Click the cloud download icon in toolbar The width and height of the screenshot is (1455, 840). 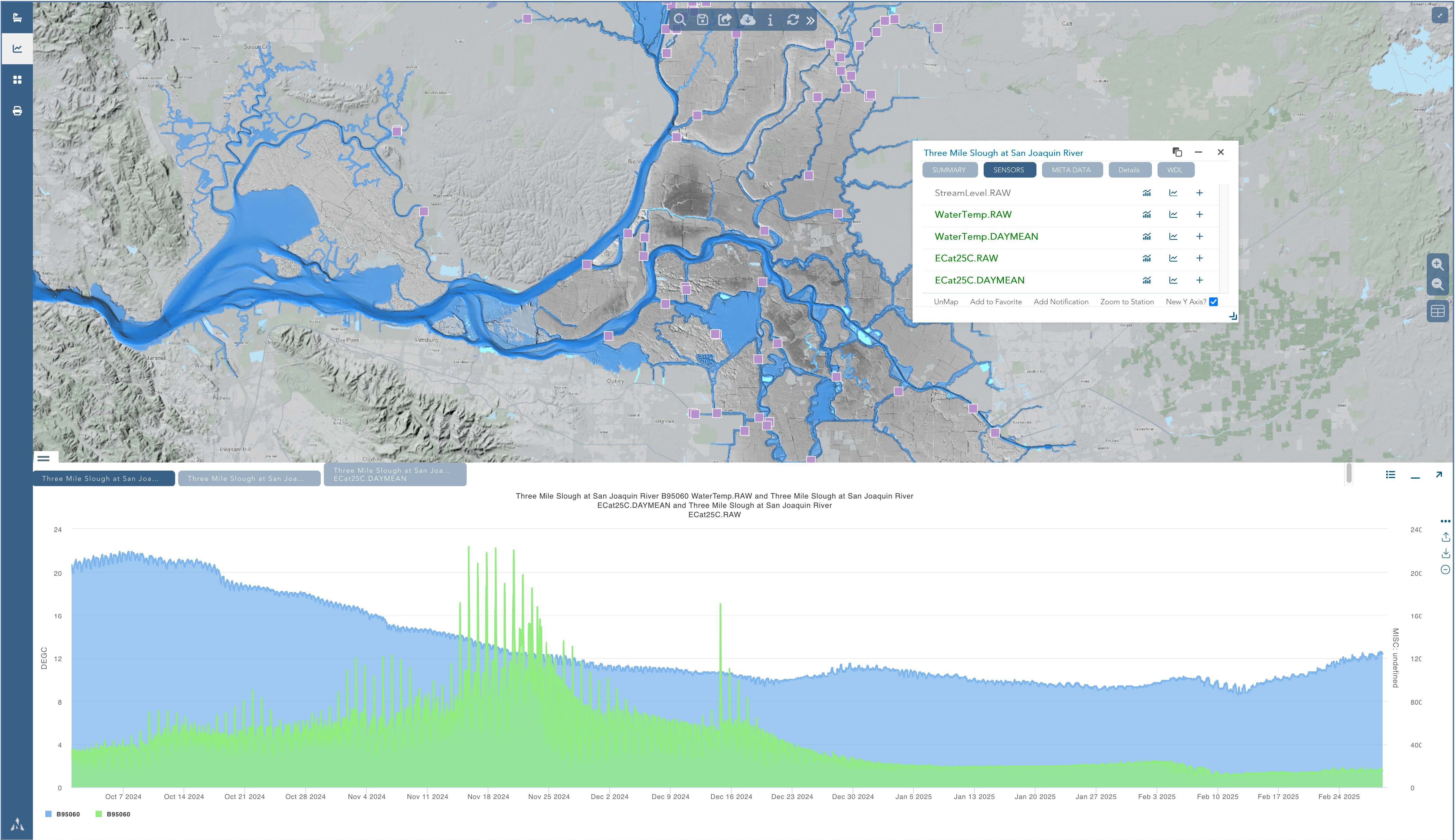tap(748, 20)
